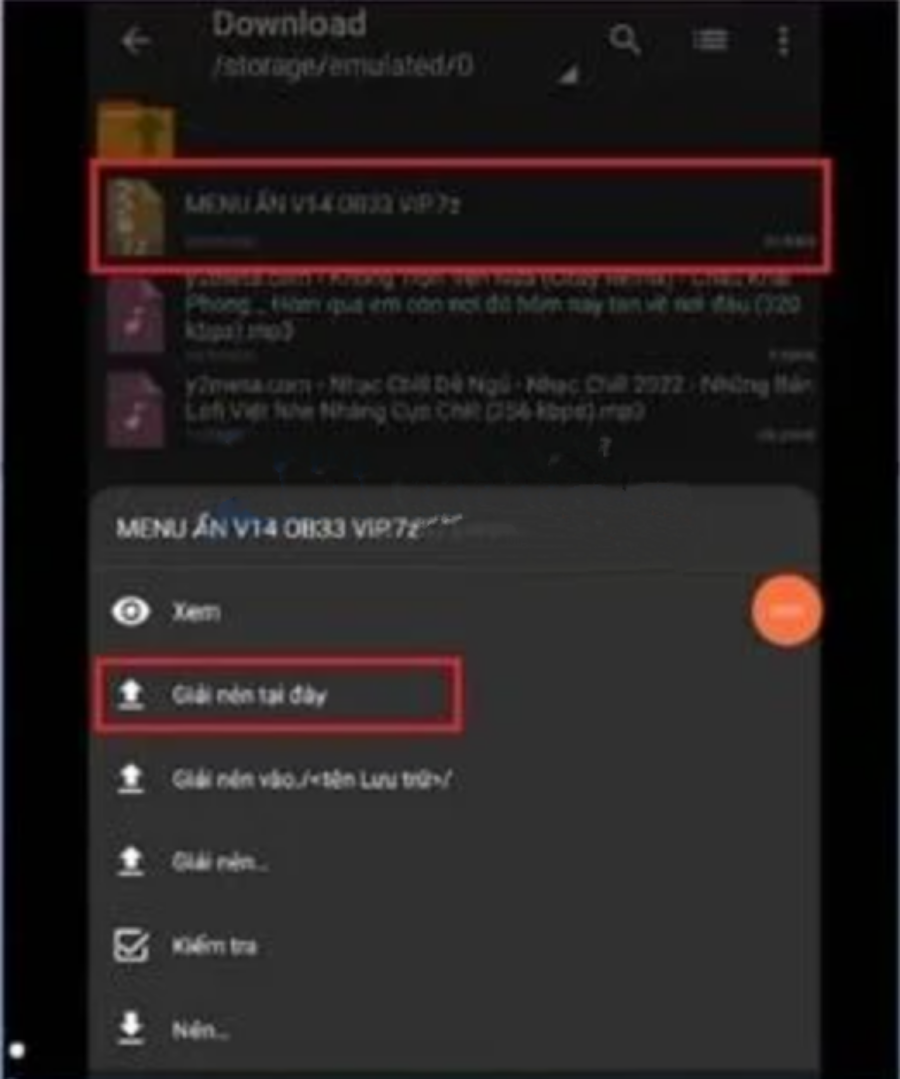The height and width of the screenshot is (1079, 900).
Task: Select the first y2mate mp3 music file icon
Action: [x=136, y=317]
